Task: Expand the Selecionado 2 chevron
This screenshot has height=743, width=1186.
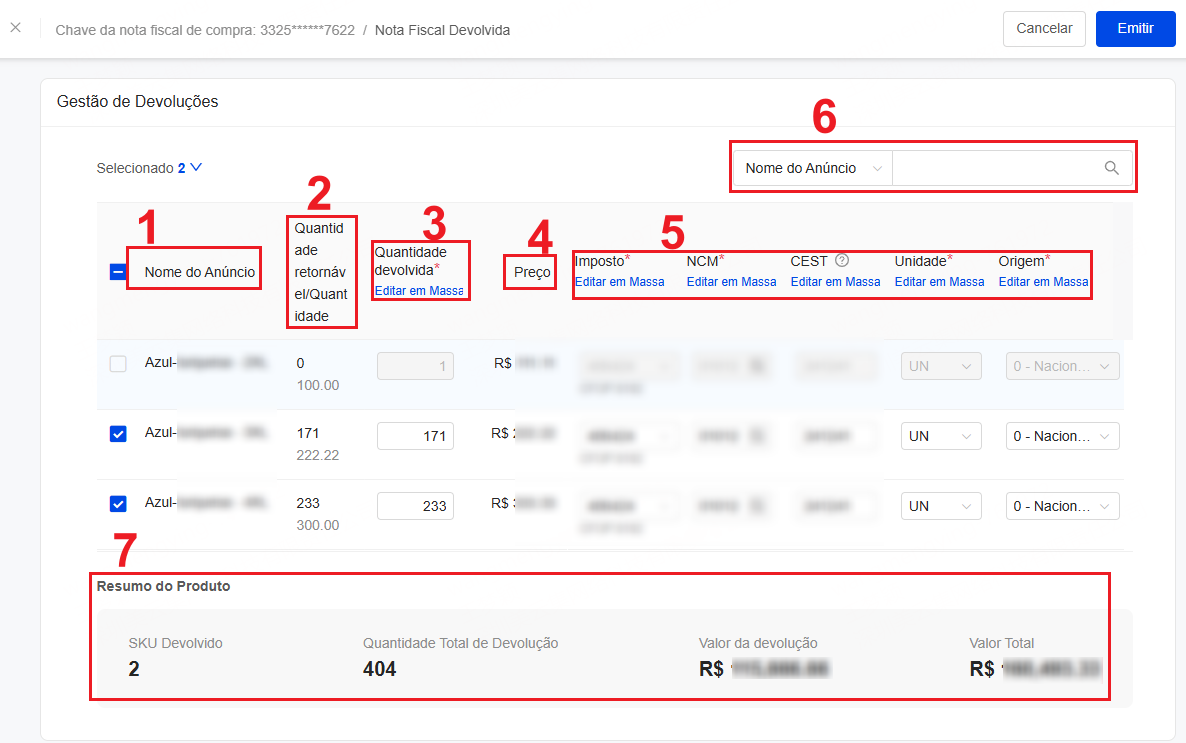Action: click(x=196, y=167)
